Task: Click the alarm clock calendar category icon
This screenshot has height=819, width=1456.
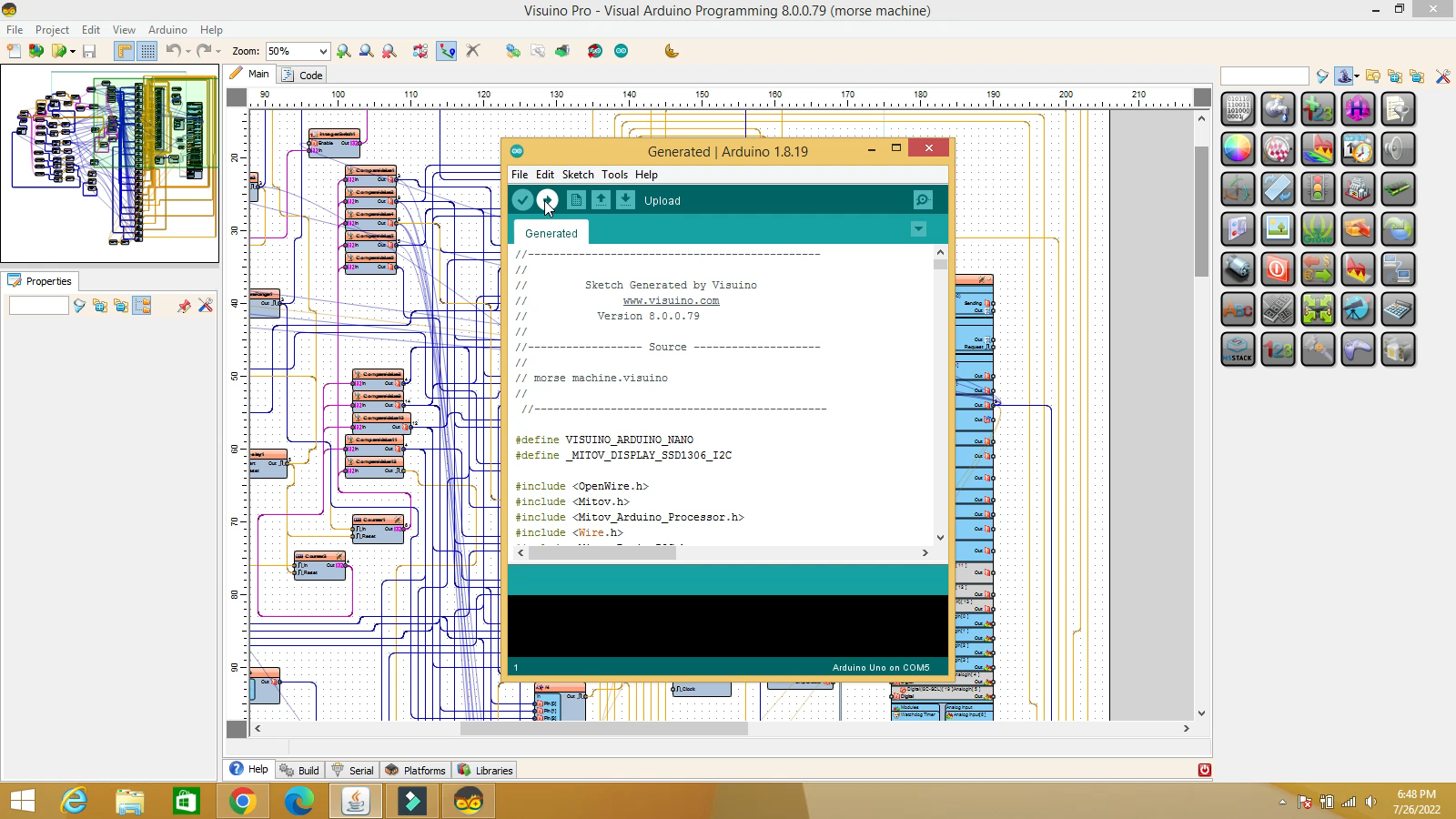Action: (1358, 149)
